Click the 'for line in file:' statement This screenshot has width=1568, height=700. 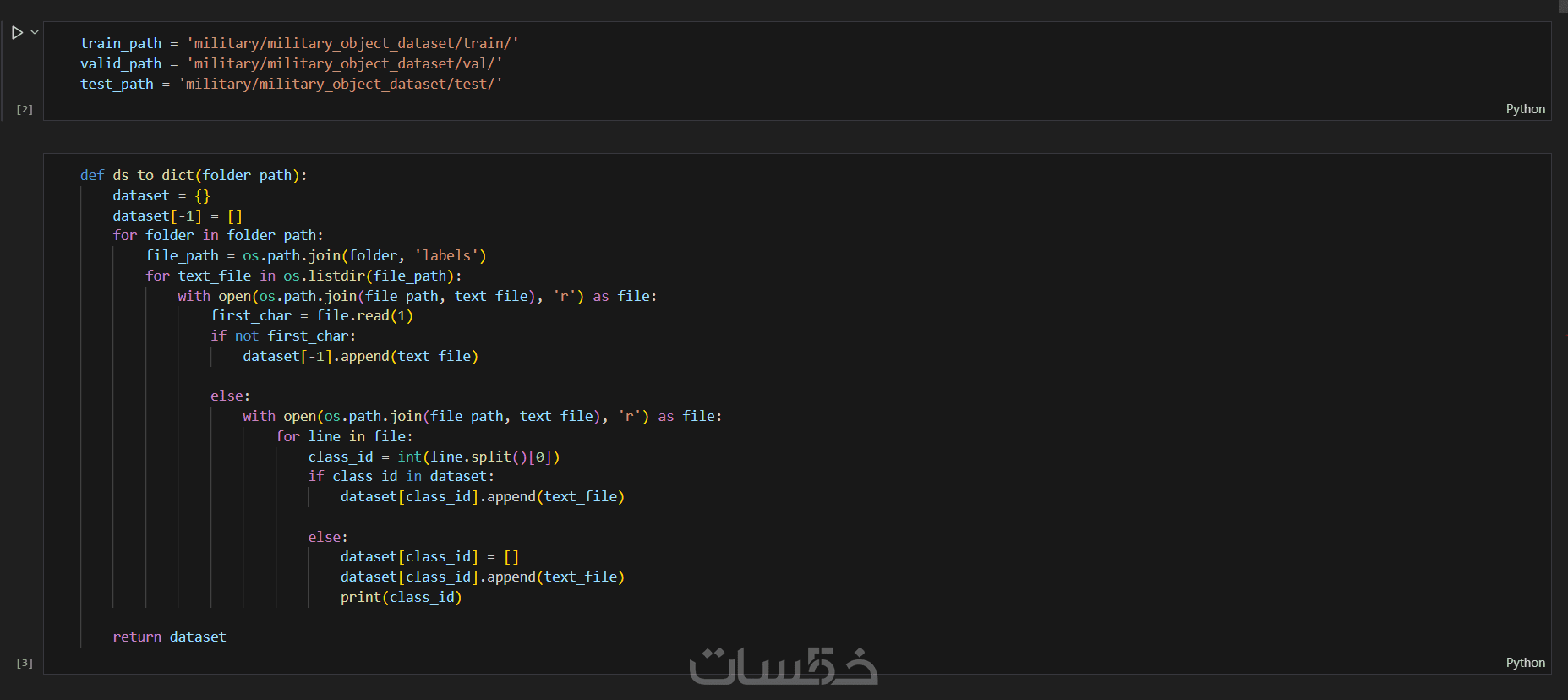click(x=344, y=436)
